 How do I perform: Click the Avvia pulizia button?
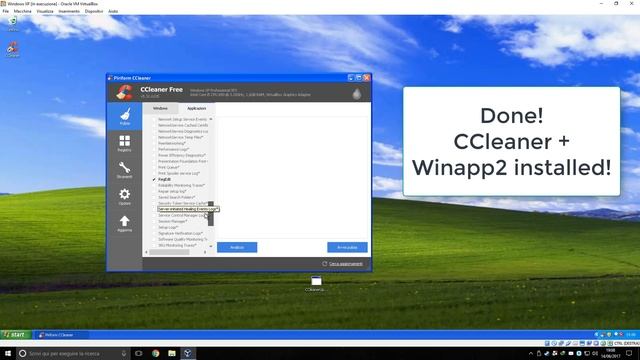click(x=347, y=247)
